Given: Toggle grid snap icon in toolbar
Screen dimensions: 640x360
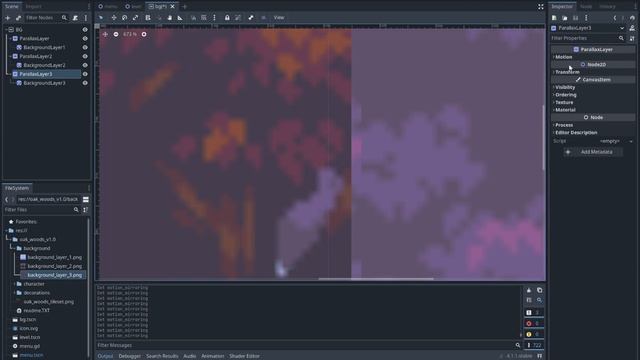Looking at the screenshot, I should click(x=204, y=18).
